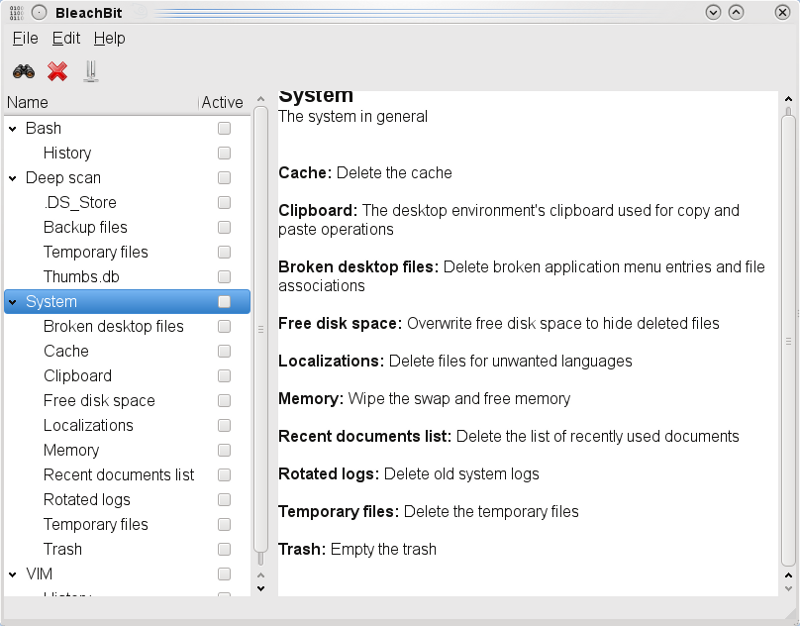The height and width of the screenshot is (626, 800).
Task: Open the Edit menu
Action: pyautogui.click(x=66, y=38)
